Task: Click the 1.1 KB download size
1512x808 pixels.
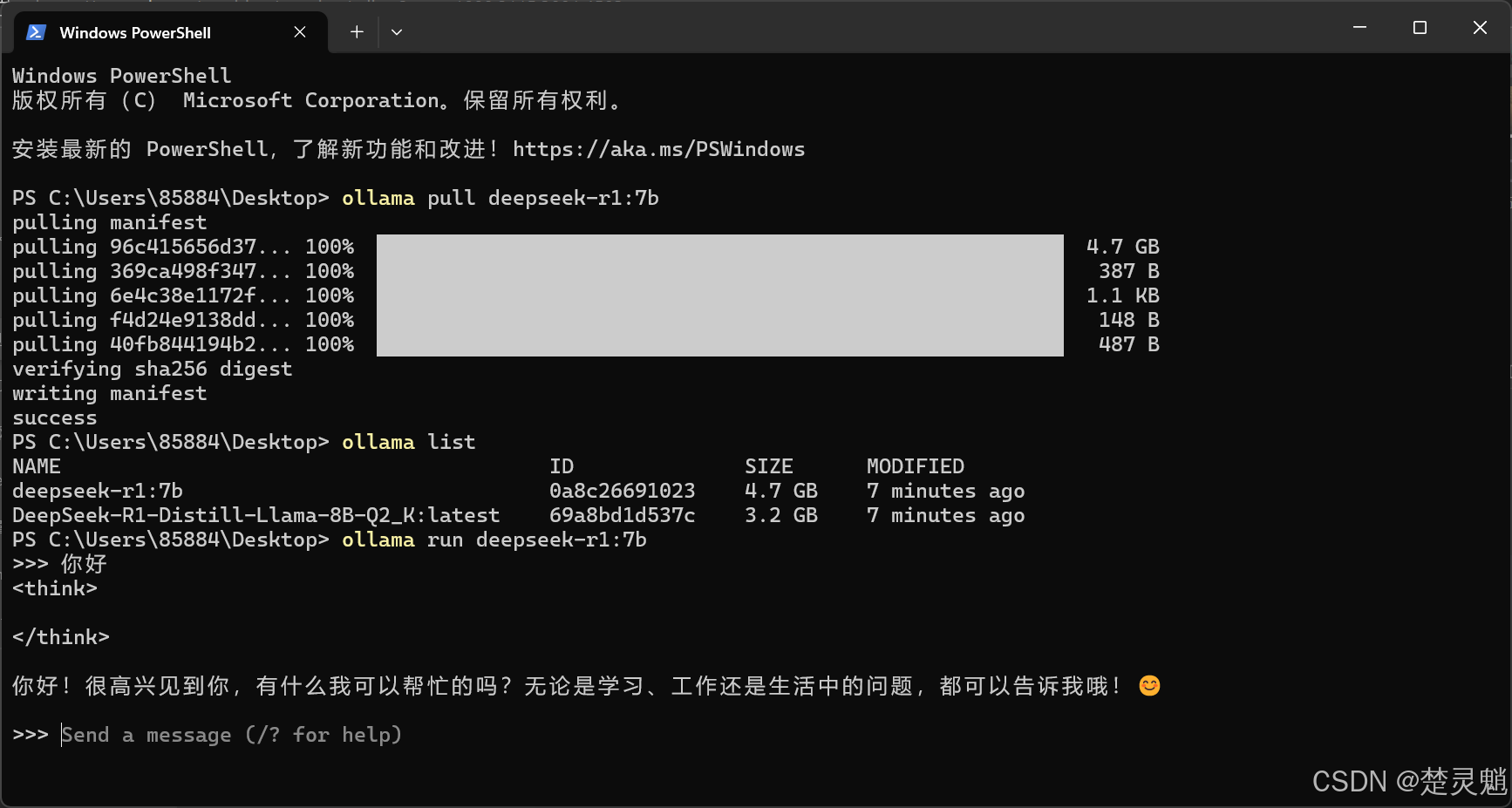Action: tap(1123, 295)
